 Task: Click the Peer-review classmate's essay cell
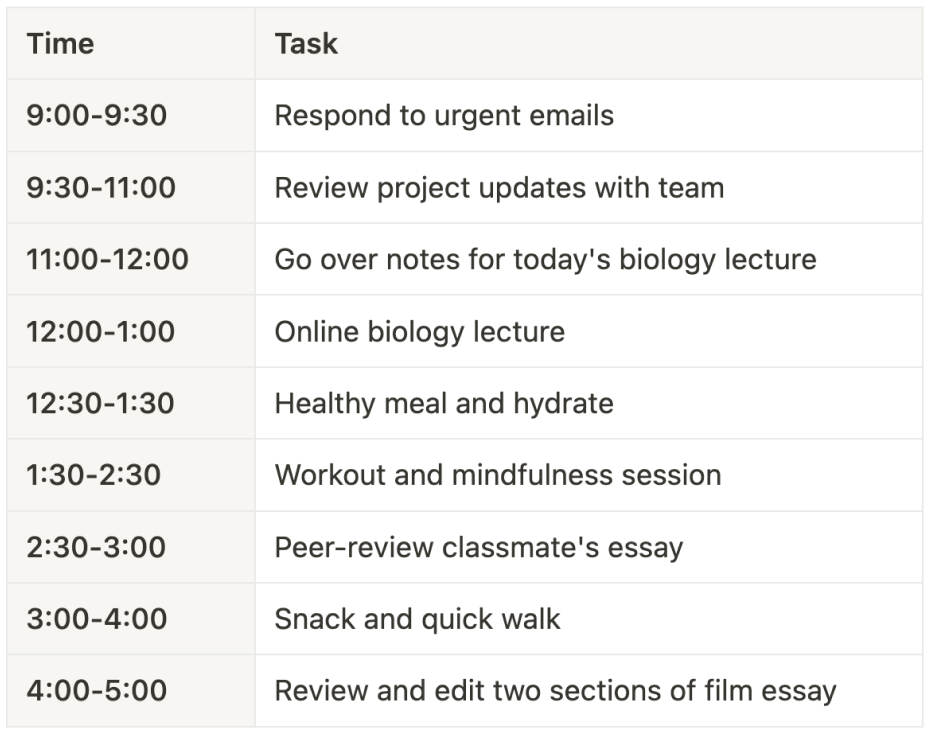tap(478, 547)
